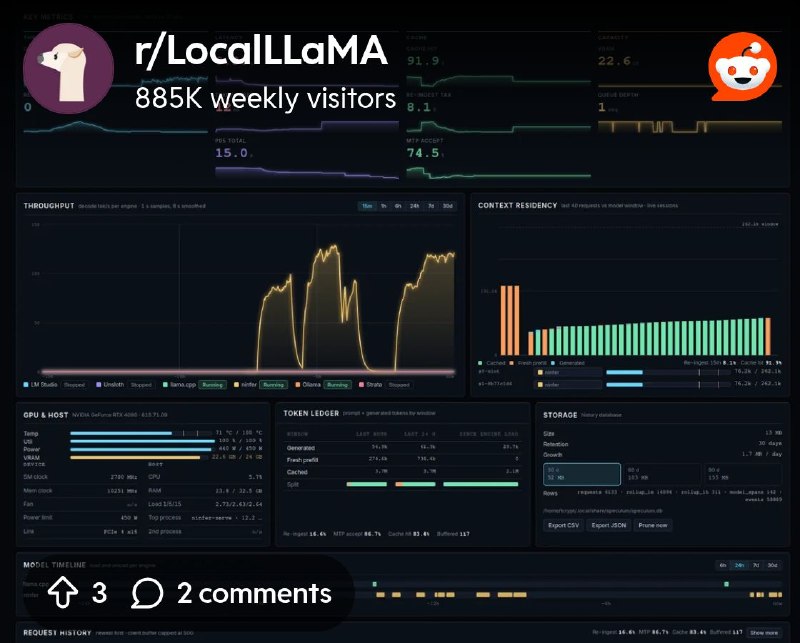Switch Model Timeline to 6h
Image resolution: width=800 pixels, height=643 pixels.
coord(723,565)
